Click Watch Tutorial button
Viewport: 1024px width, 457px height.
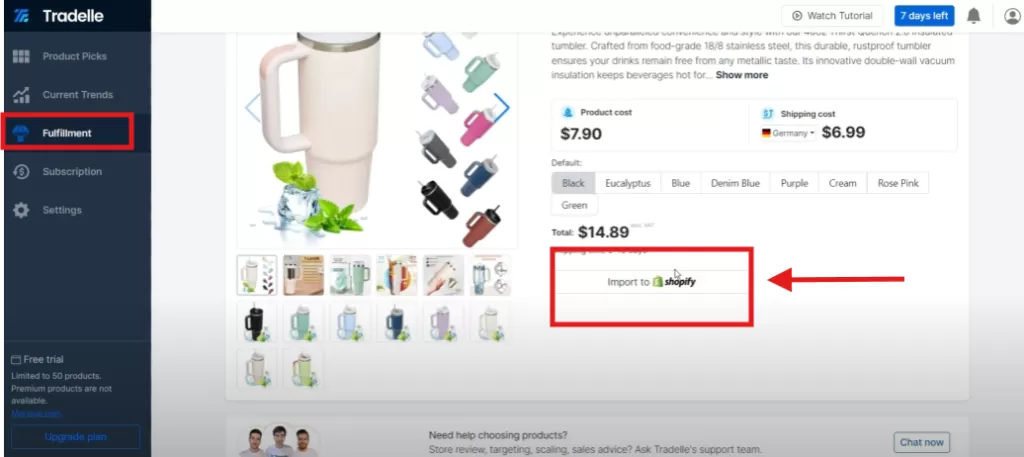click(x=832, y=16)
